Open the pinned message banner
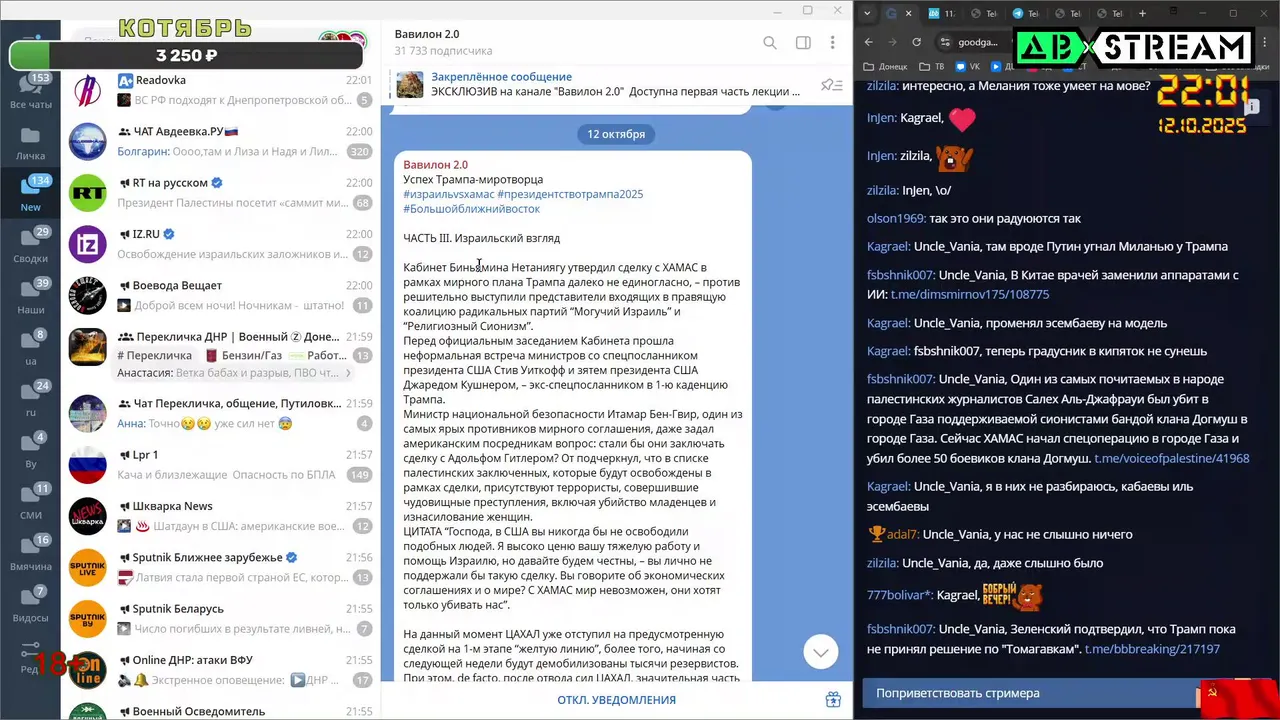The height and width of the screenshot is (720, 1280). point(615,84)
